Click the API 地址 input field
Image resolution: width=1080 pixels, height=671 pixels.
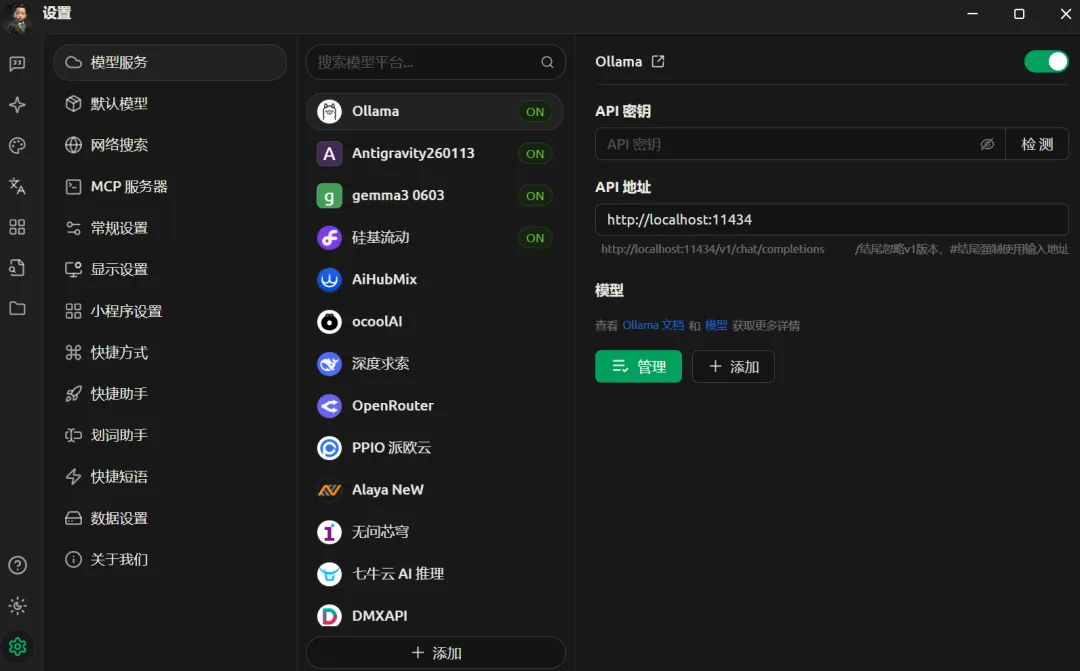831,220
